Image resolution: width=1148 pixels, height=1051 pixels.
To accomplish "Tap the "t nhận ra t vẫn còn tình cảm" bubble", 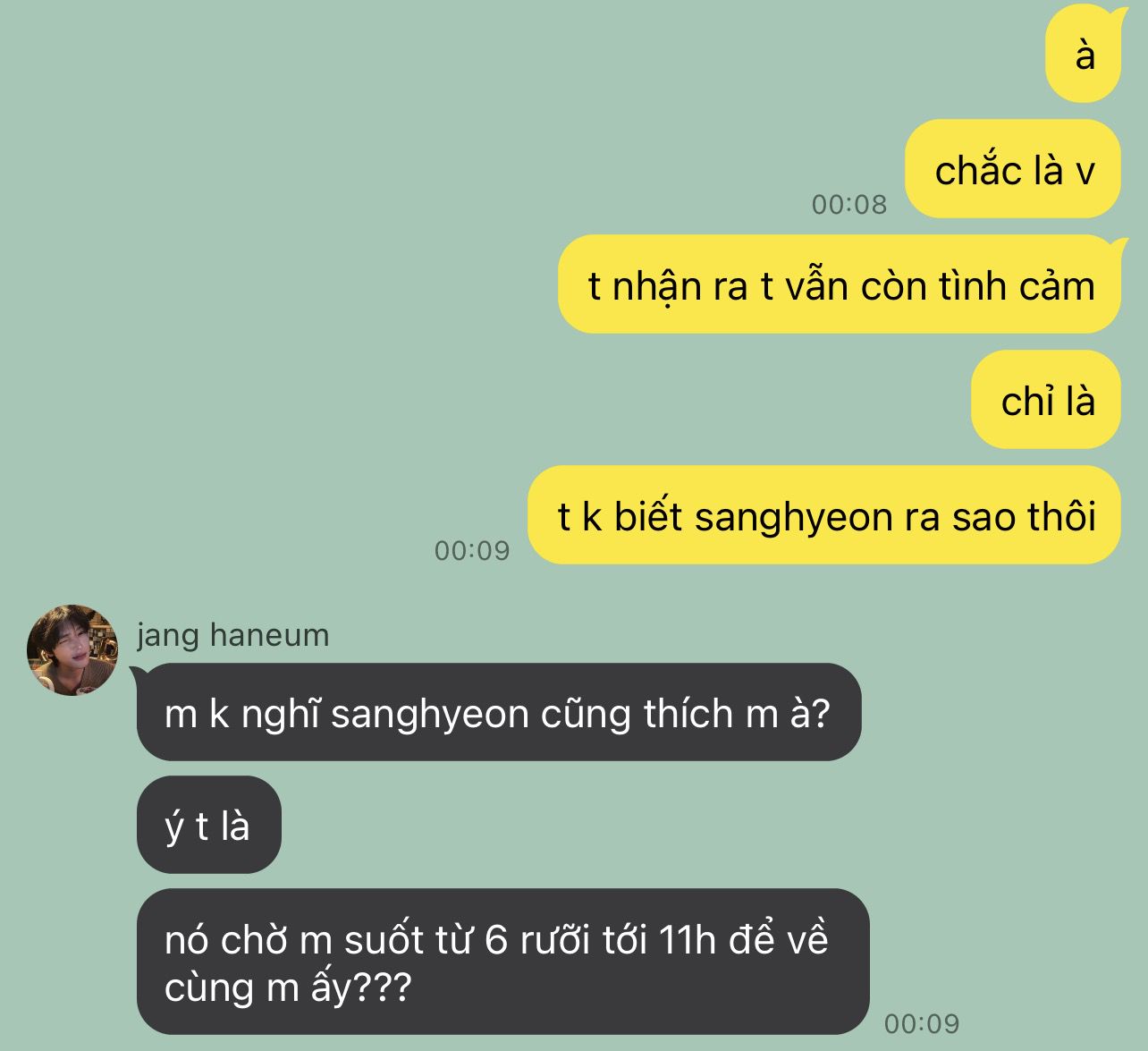I will 840,284.
